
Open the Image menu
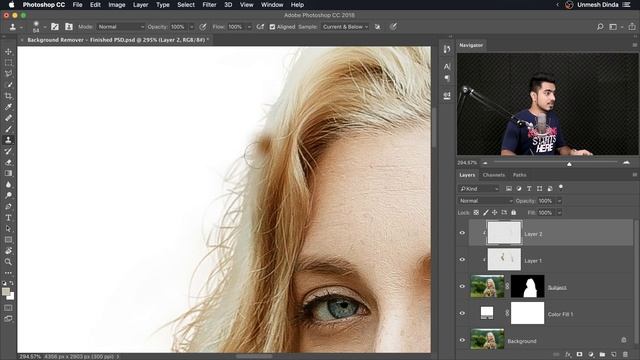117,5
